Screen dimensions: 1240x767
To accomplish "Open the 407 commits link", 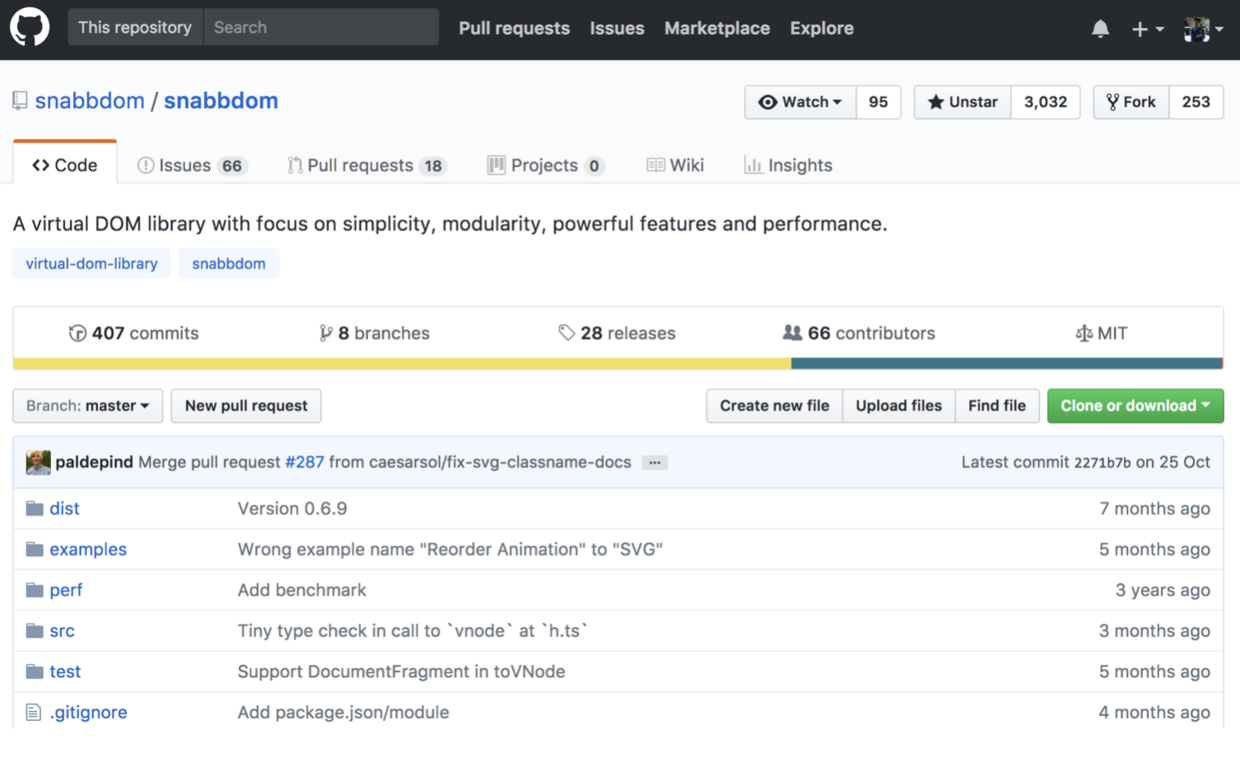I will [134, 333].
